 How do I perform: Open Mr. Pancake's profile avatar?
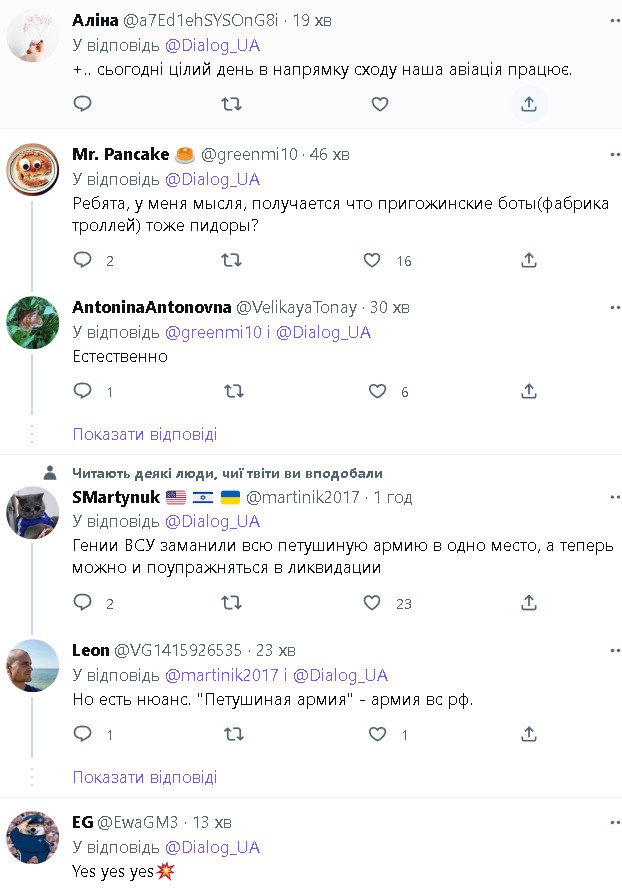point(33,169)
